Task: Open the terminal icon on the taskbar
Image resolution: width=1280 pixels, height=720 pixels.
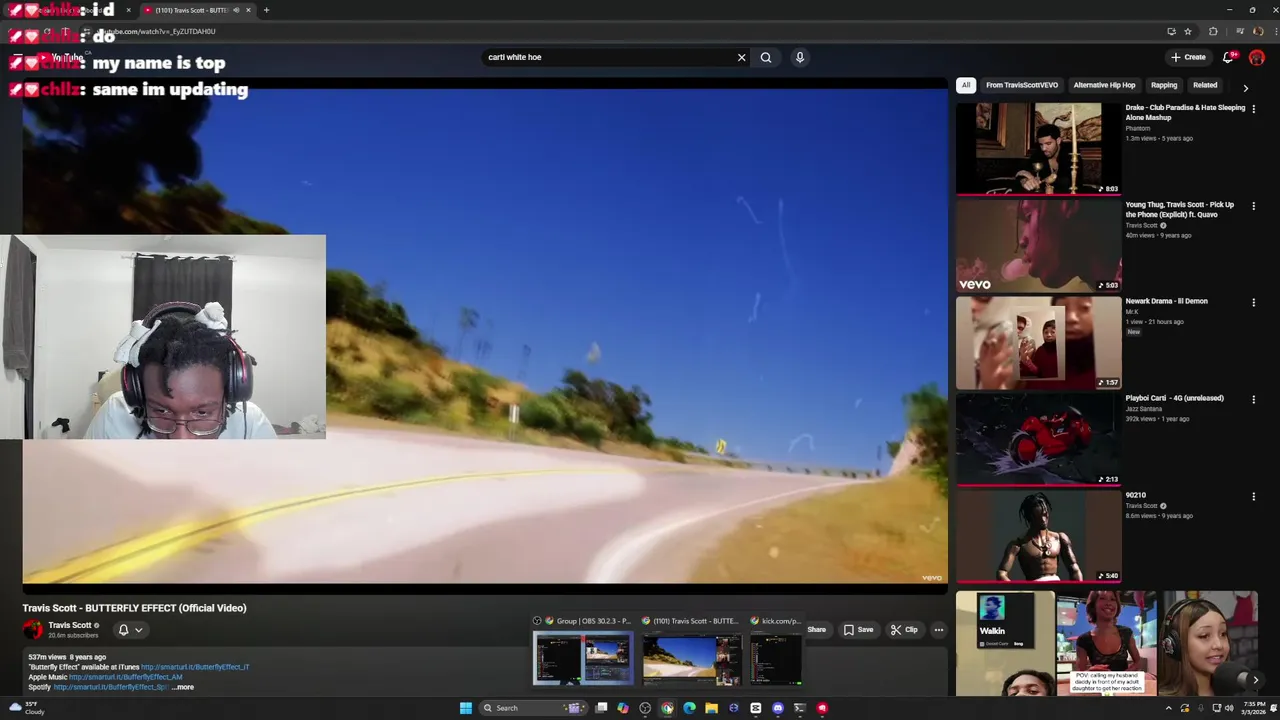Action: click(x=799, y=708)
